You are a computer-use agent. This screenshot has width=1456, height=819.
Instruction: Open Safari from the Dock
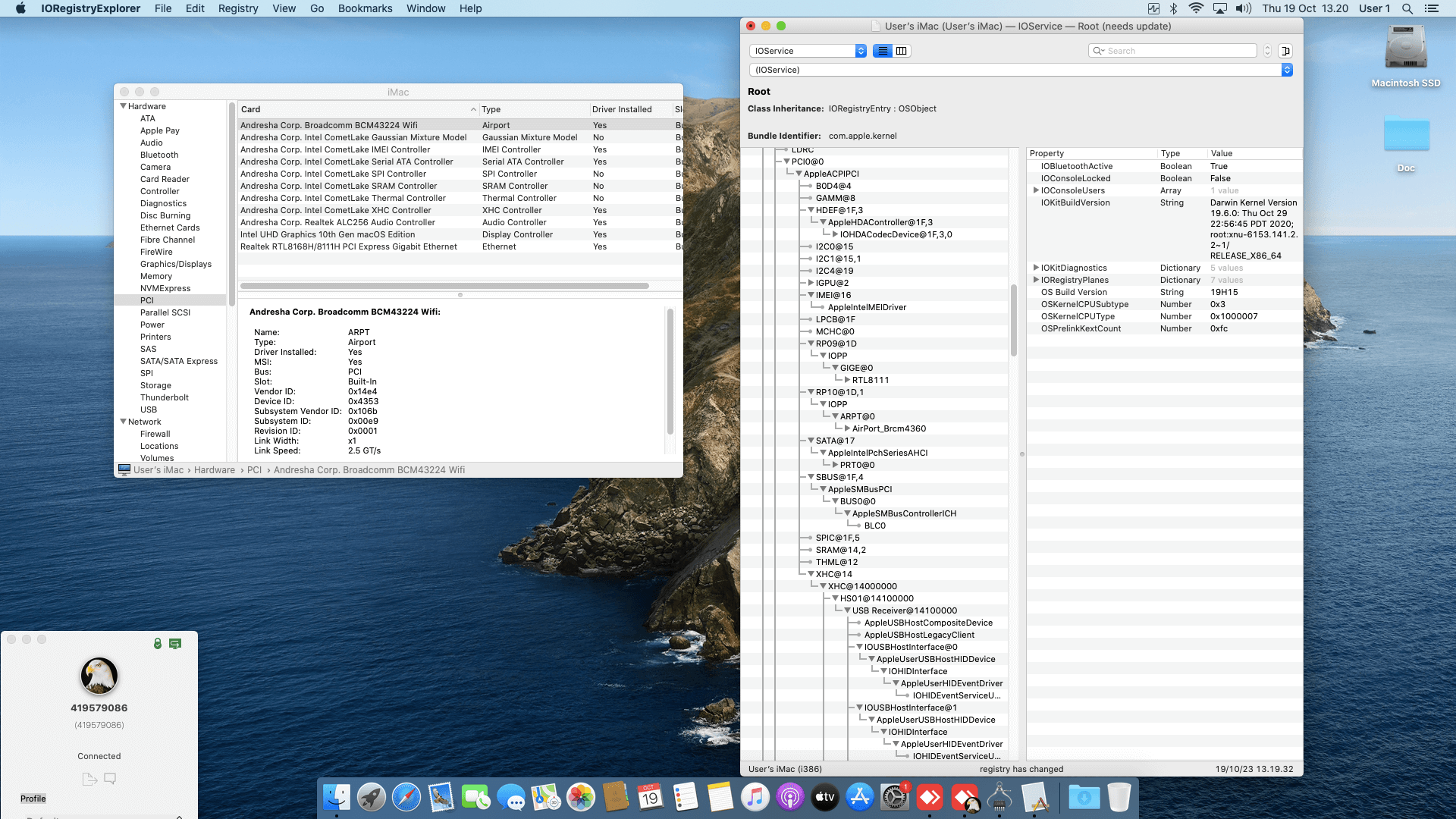[x=406, y=797]
